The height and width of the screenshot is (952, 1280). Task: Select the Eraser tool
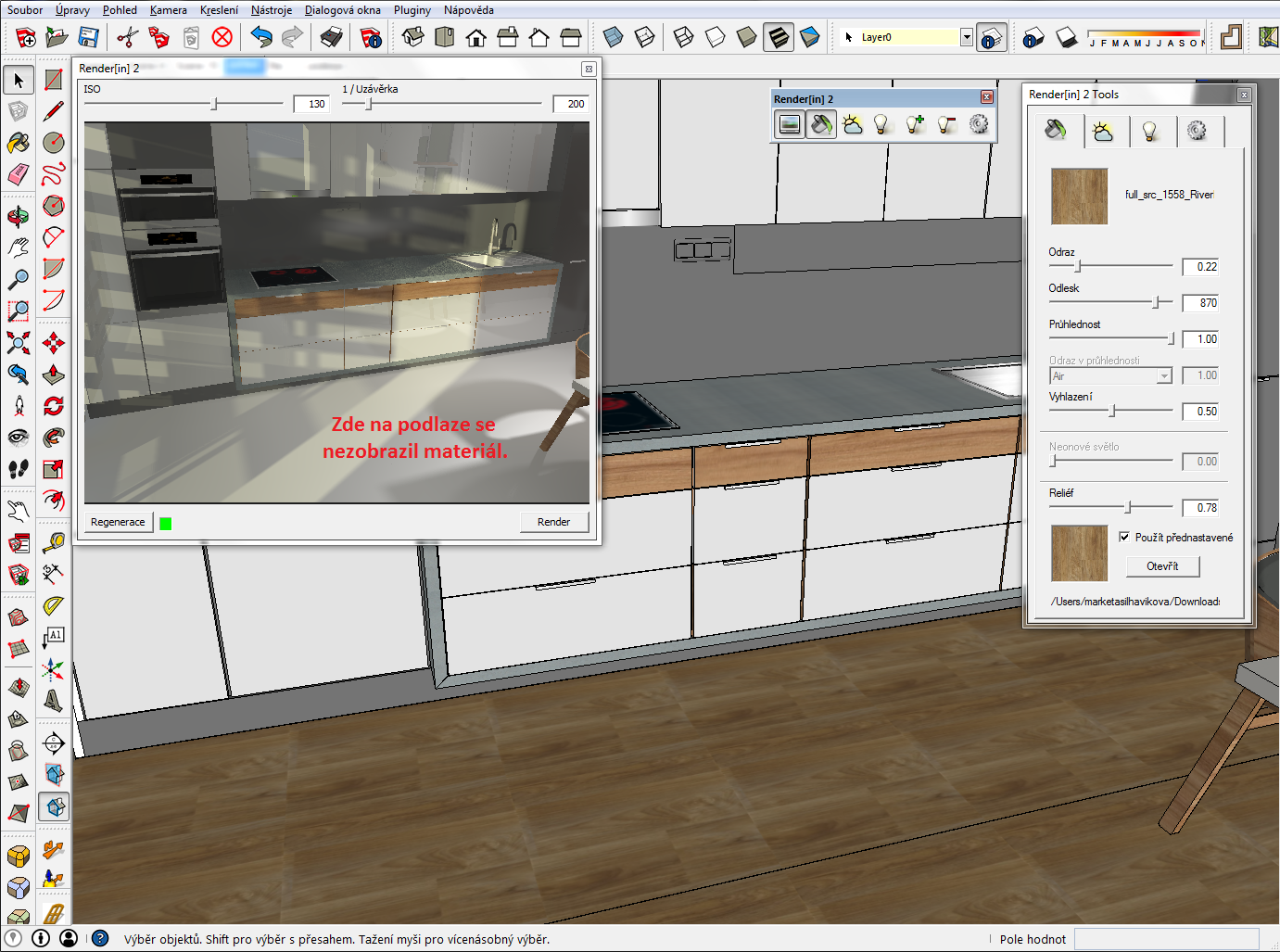(x=19, y=174)
